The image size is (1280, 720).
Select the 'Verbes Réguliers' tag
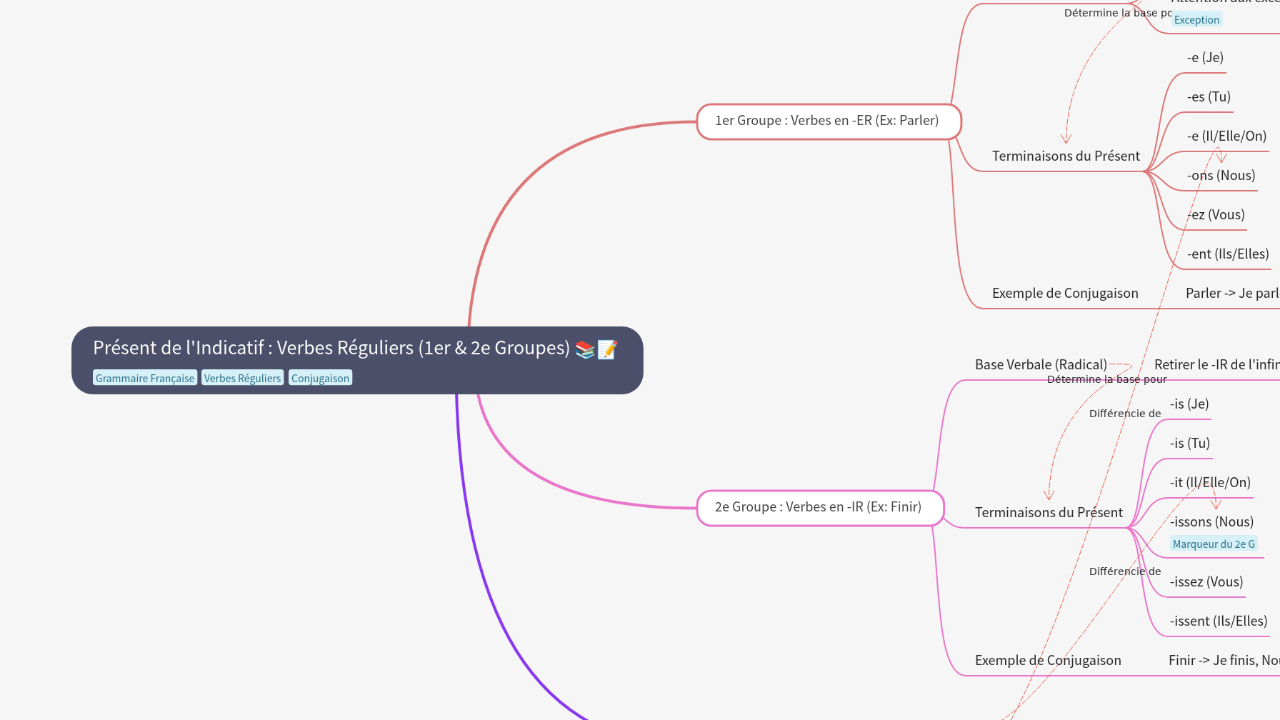click(x=242, y=377)
